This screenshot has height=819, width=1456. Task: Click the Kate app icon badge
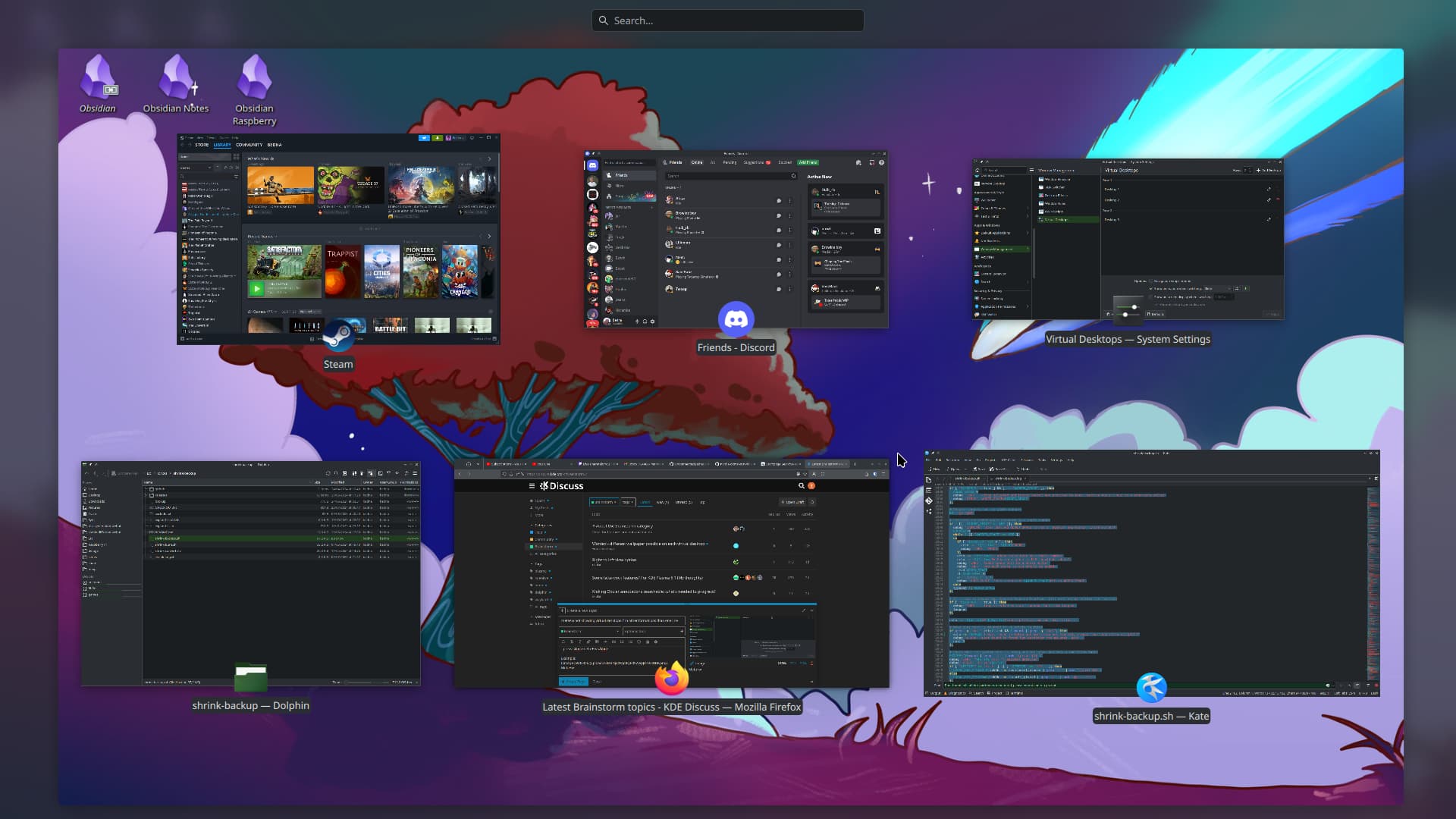(x=1151, y=688)
